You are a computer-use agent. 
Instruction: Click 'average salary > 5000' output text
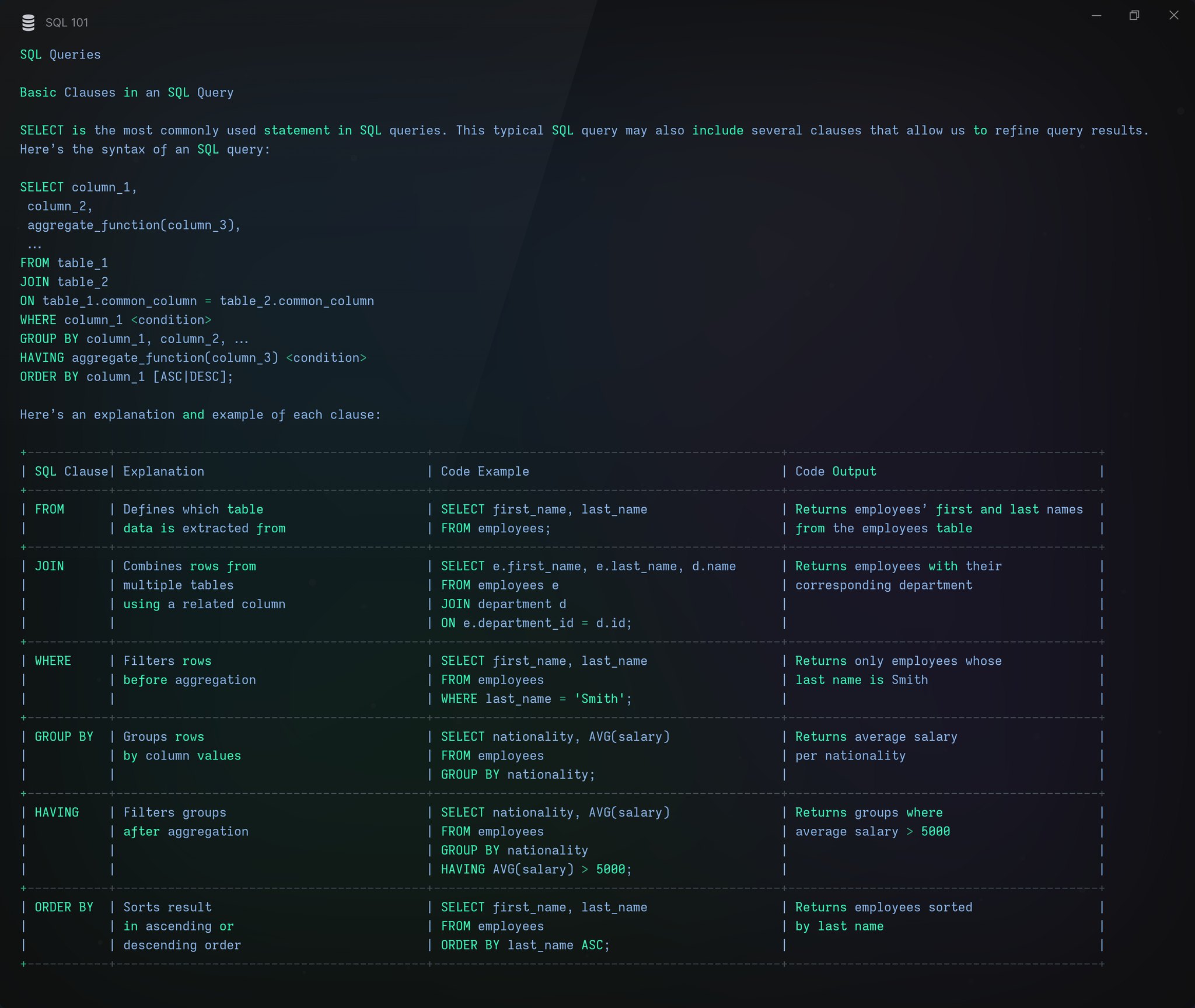(873, 832)
